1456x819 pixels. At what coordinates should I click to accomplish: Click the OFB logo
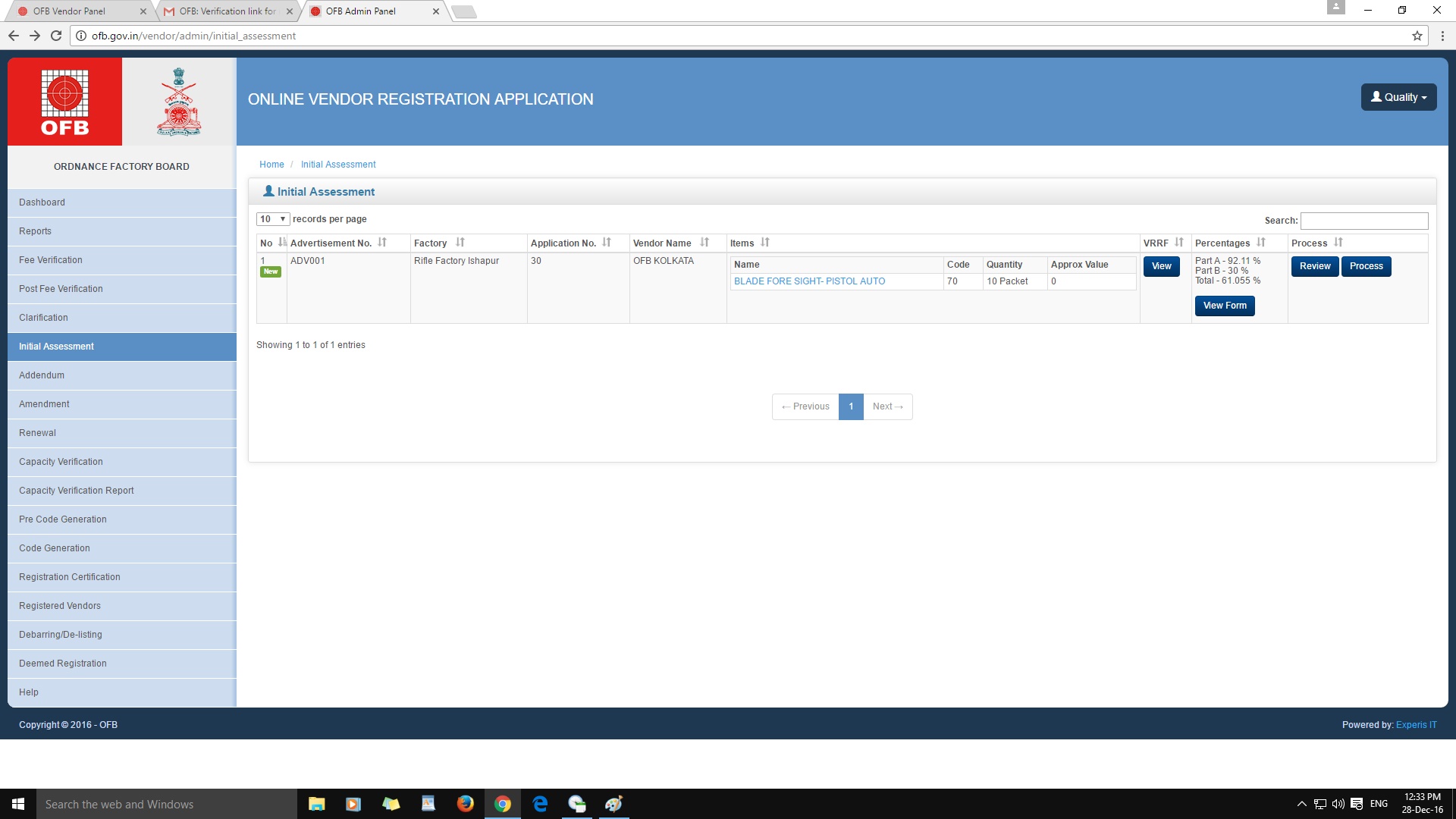coord(64,102)
